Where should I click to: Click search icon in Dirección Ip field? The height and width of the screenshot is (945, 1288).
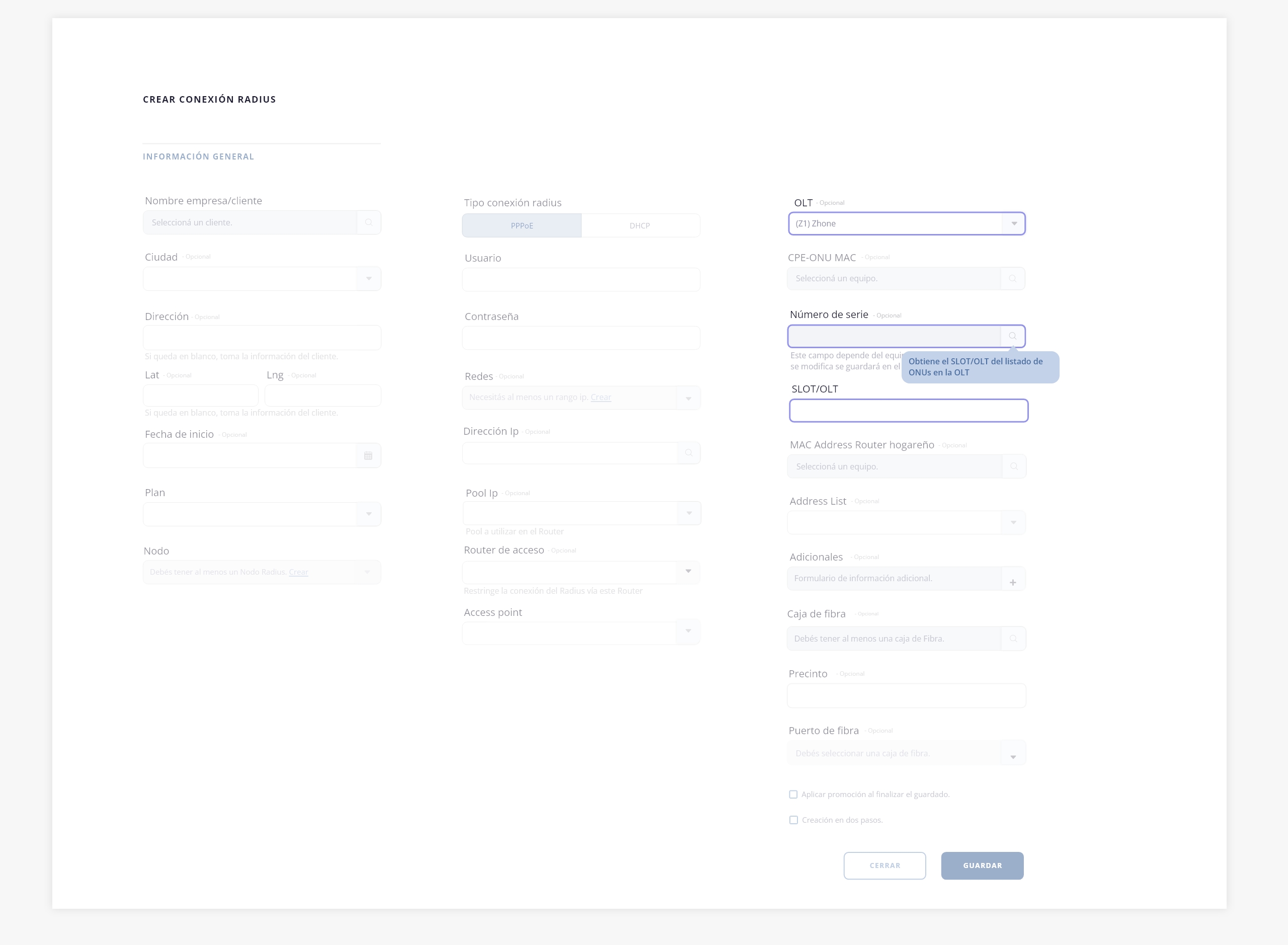[x=689, y=453]
